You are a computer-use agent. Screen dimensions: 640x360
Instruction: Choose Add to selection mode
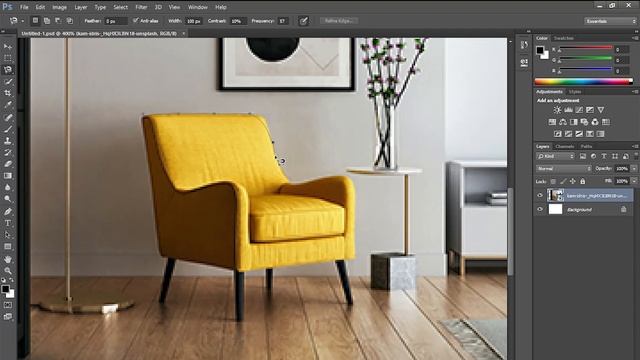point(47,20)
